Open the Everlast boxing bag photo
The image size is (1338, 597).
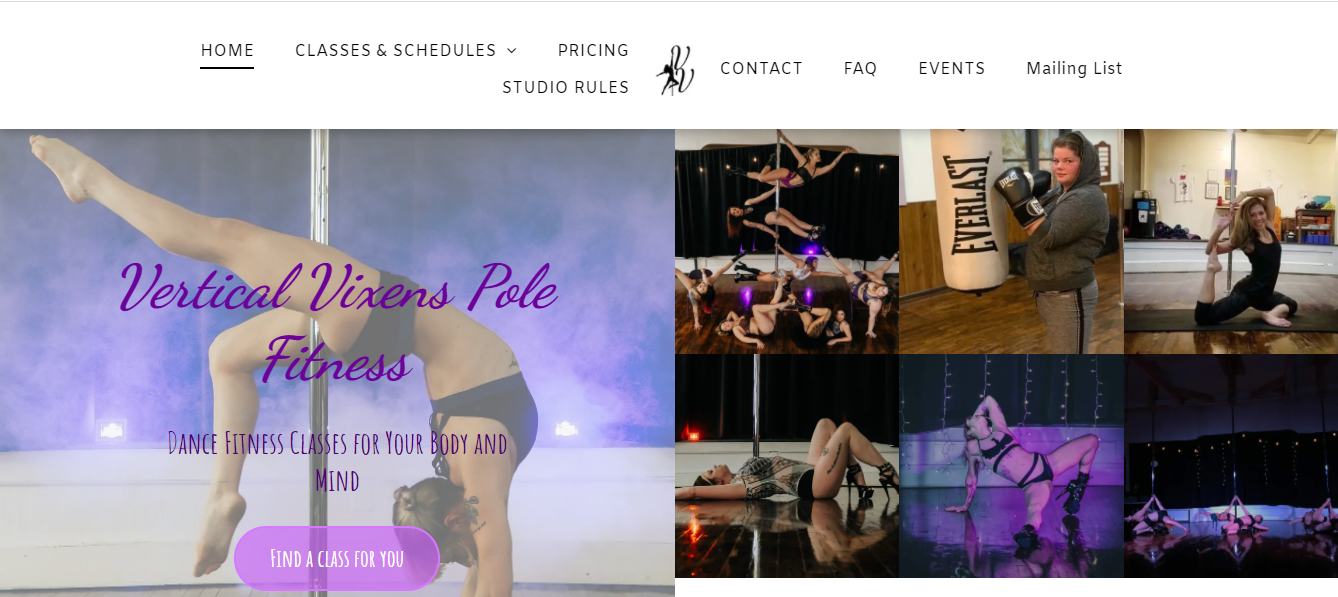point(1011,241)
